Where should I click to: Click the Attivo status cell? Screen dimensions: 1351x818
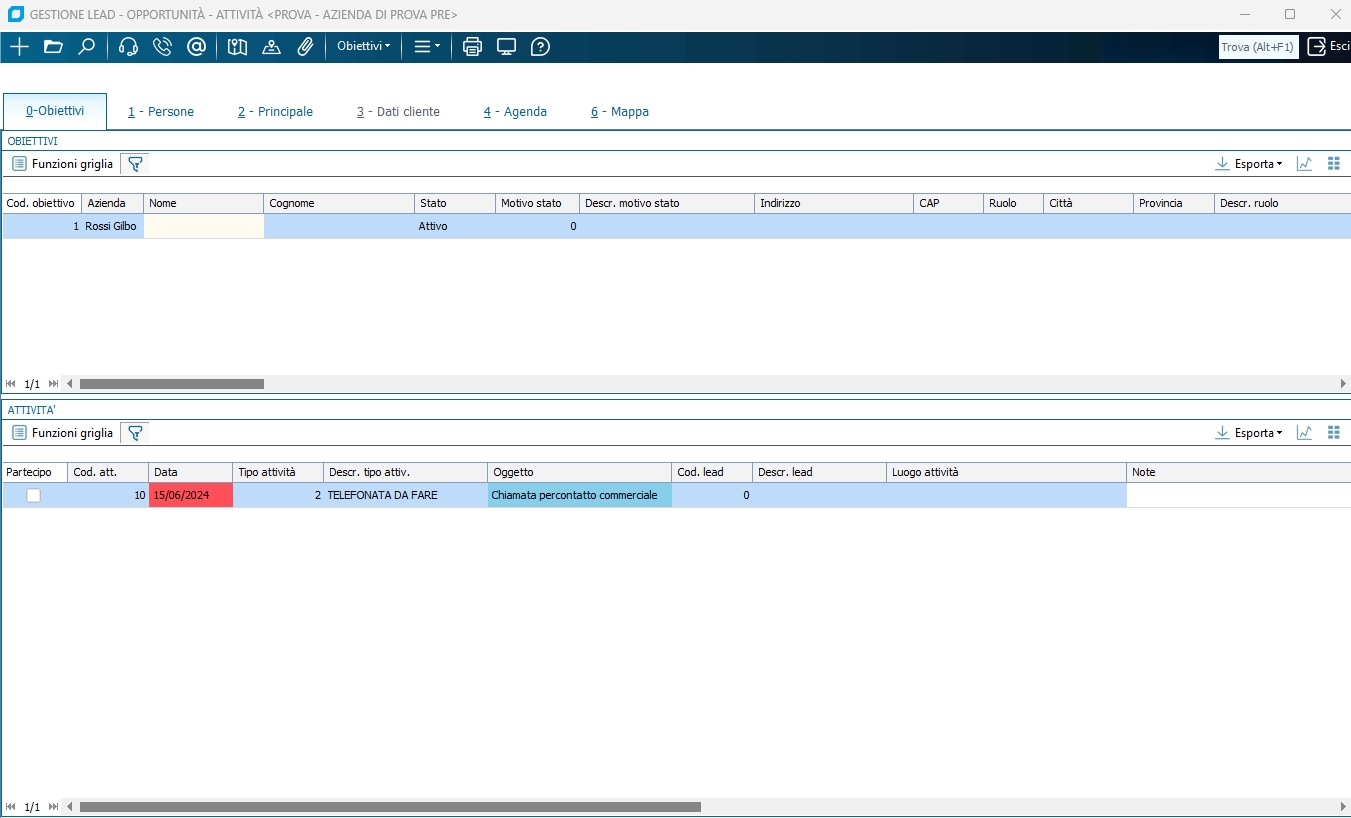[455, 226]
